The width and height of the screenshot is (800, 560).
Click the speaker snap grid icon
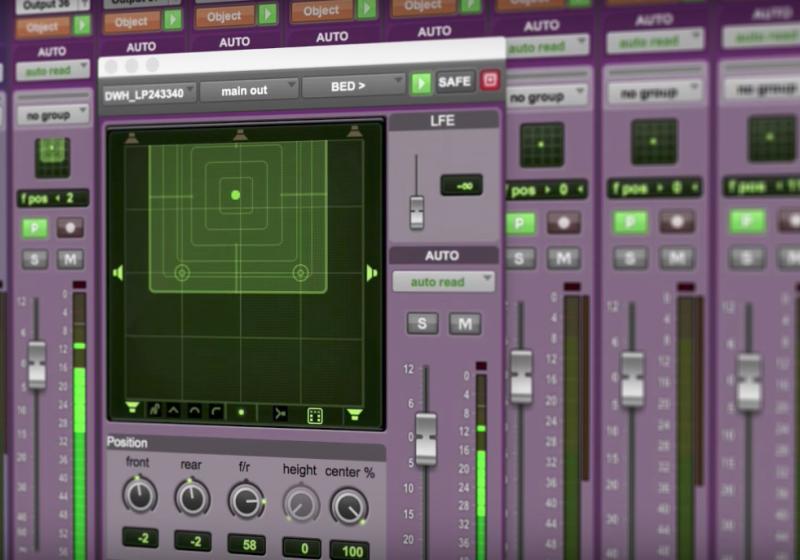tap(315, 416)
